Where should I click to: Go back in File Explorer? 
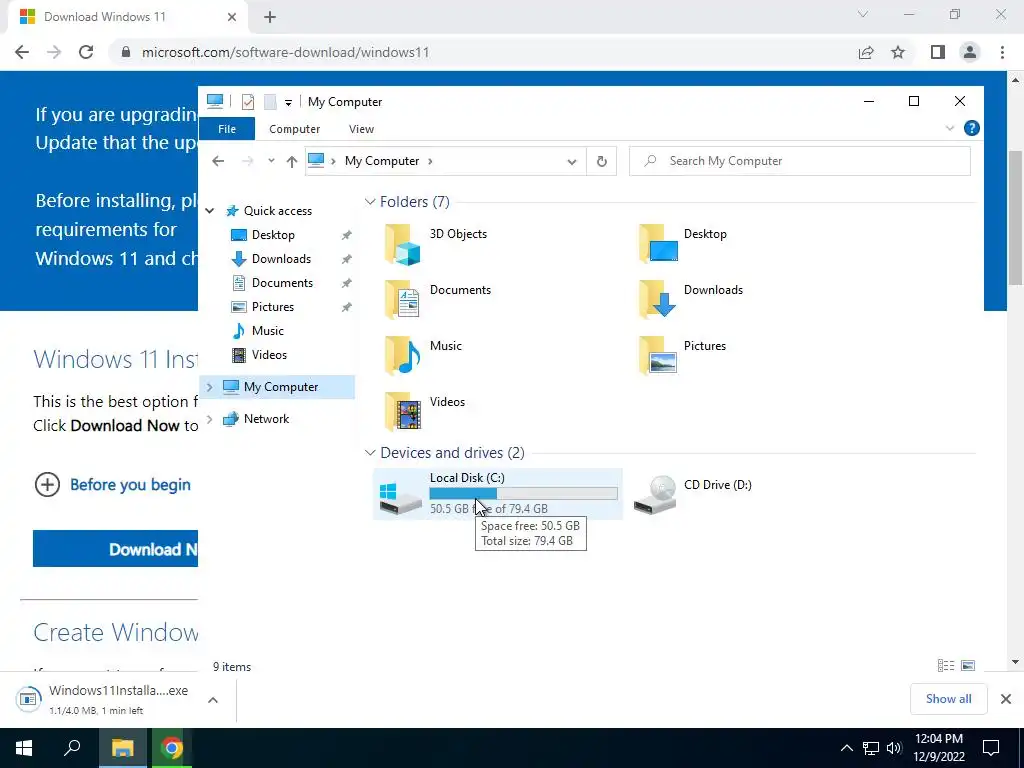tap(218, 161)
